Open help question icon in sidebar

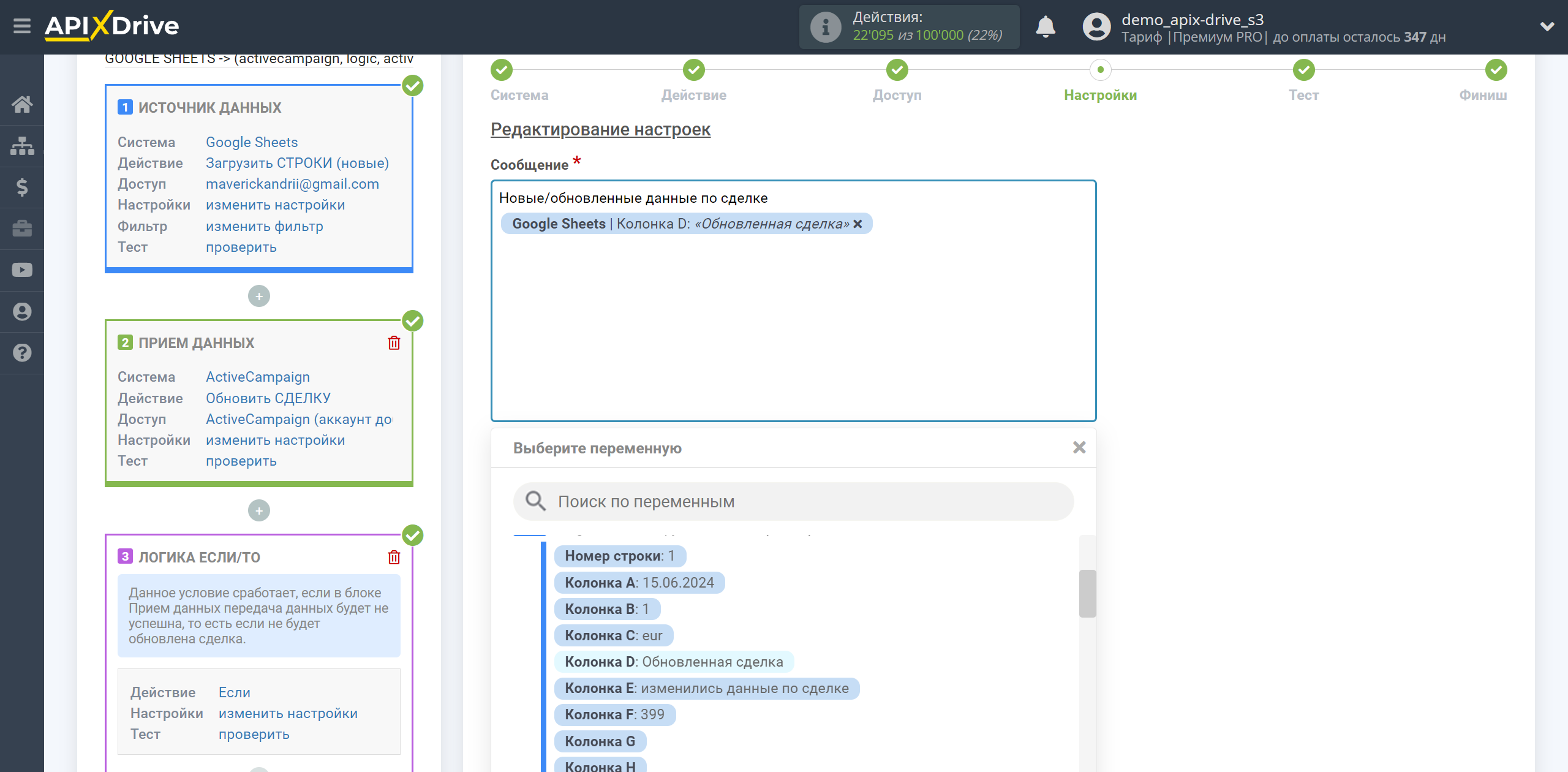pos(22,353)
